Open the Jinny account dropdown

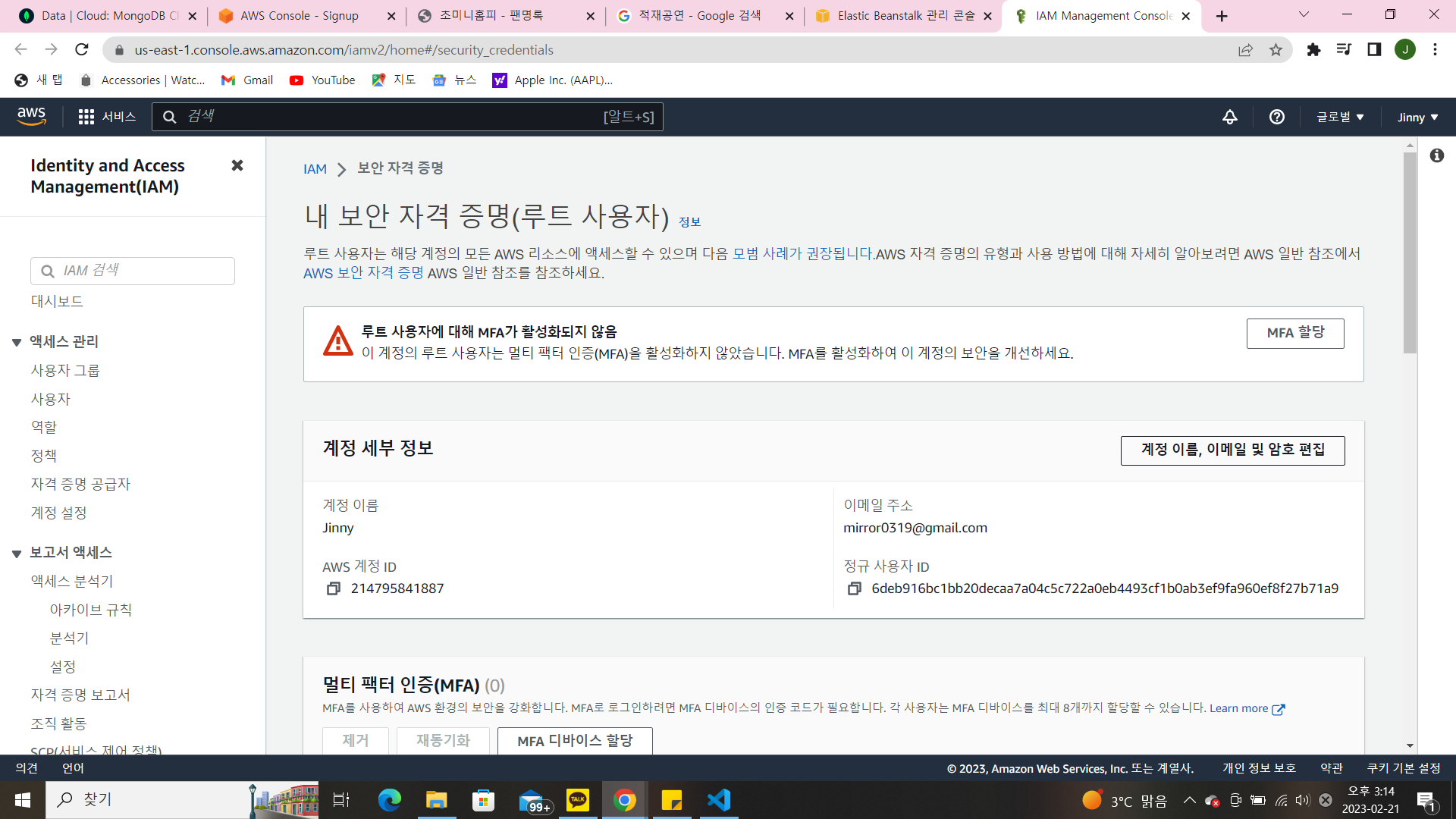pyautogui.click(x=1417, y=117)
